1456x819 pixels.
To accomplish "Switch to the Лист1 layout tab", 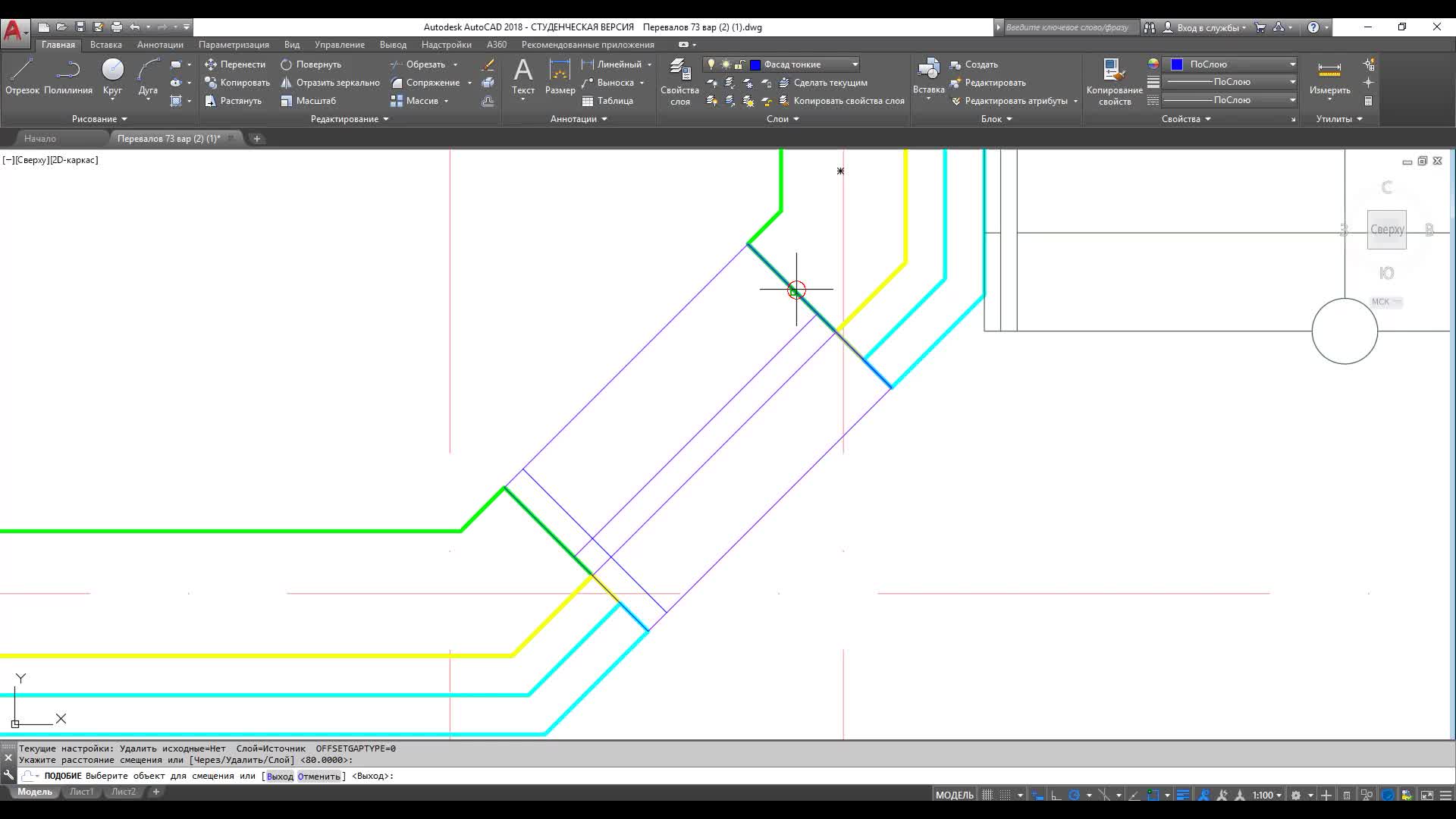I will coord(81,792).
